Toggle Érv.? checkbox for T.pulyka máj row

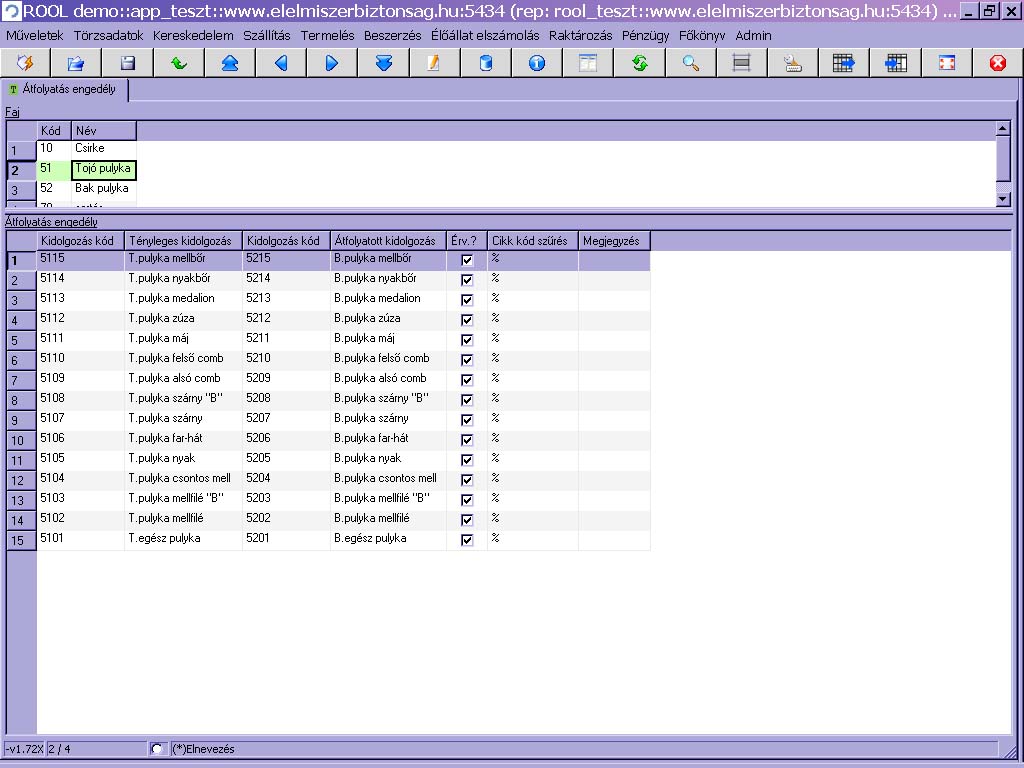pos(467,340)
